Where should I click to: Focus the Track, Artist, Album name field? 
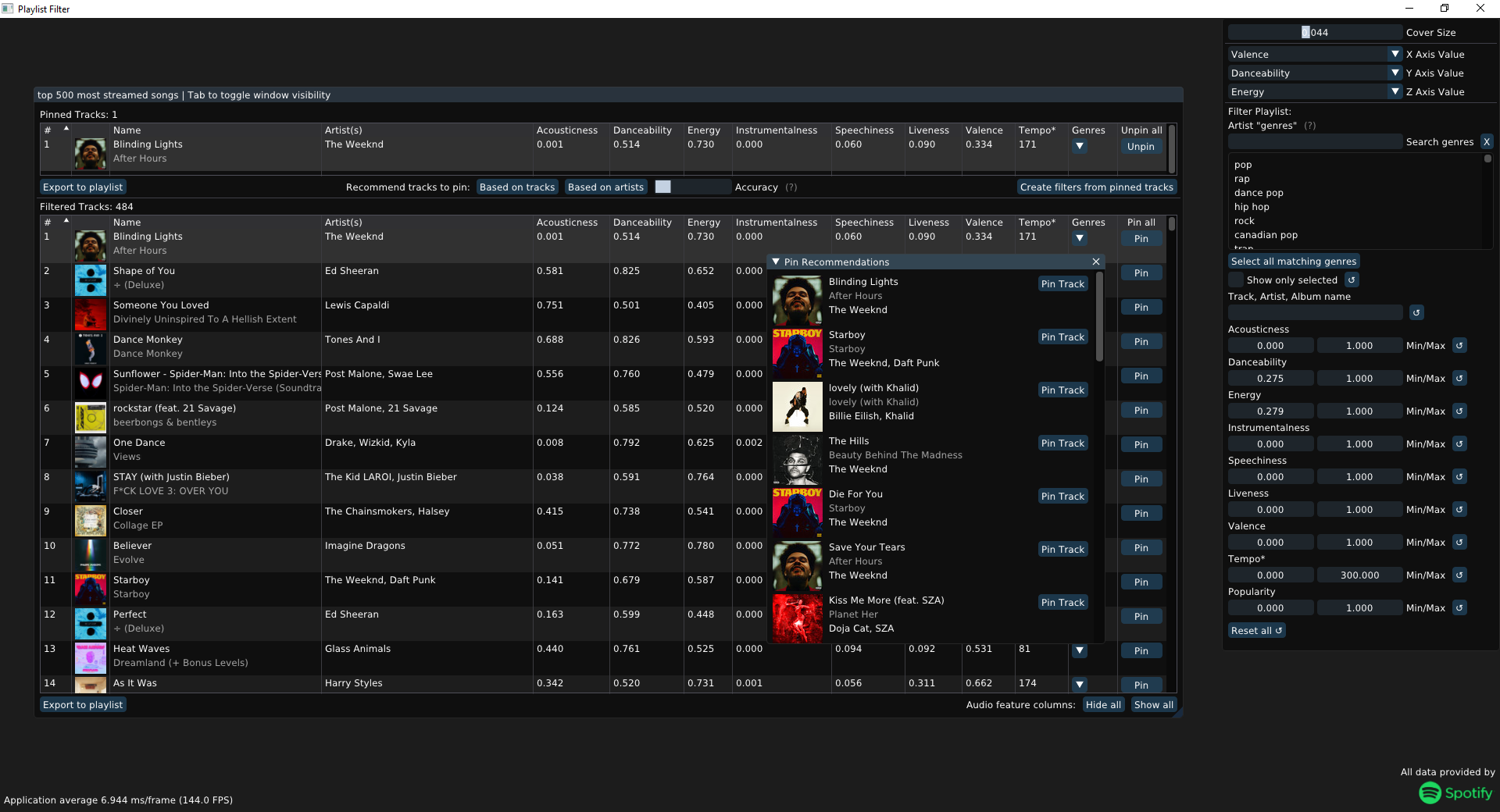pos(1315,312)
